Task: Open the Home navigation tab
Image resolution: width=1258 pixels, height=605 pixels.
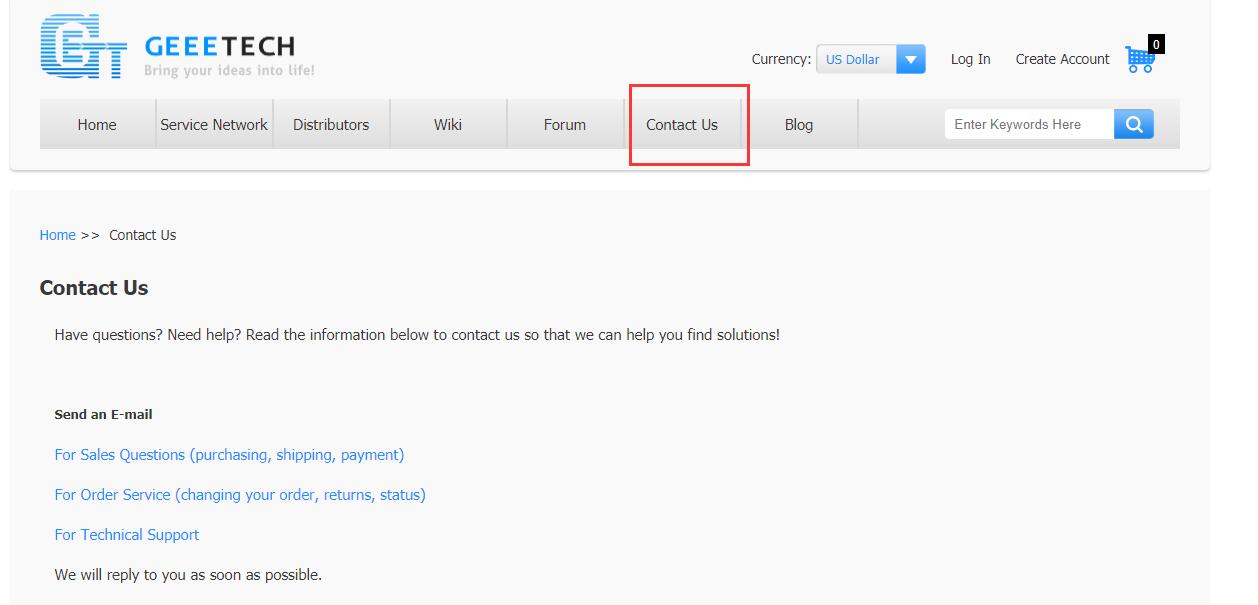Action: point(97,125)
